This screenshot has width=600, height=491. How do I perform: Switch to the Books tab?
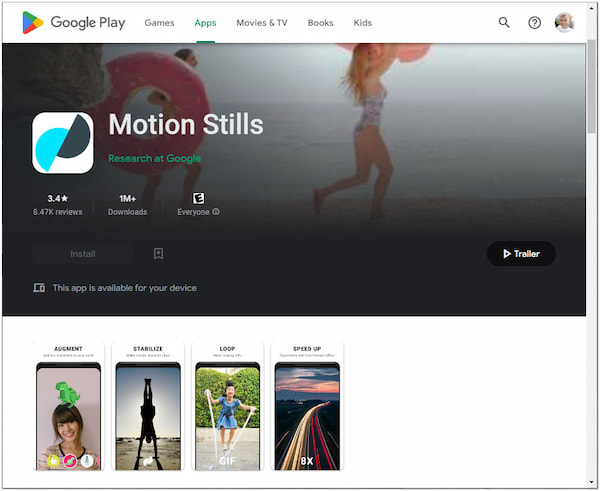tap(320, 23)
